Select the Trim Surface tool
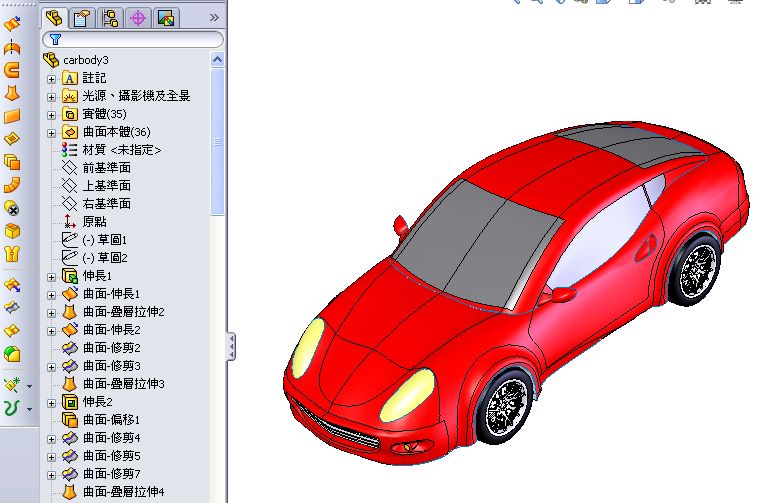The image size is (774, 503). pyautogui.click(x=12, y=308)
